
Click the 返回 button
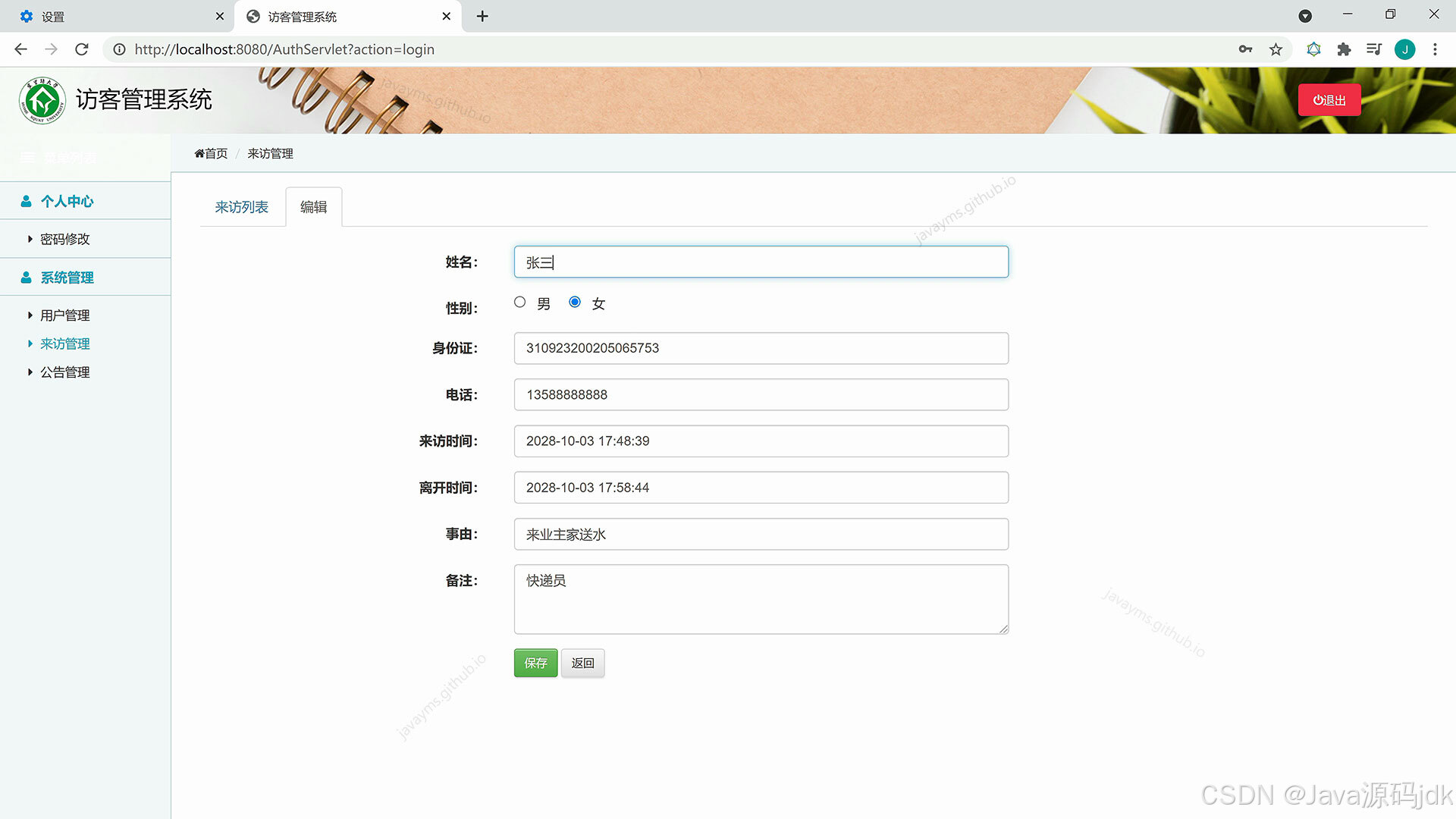tap(582, 663)
